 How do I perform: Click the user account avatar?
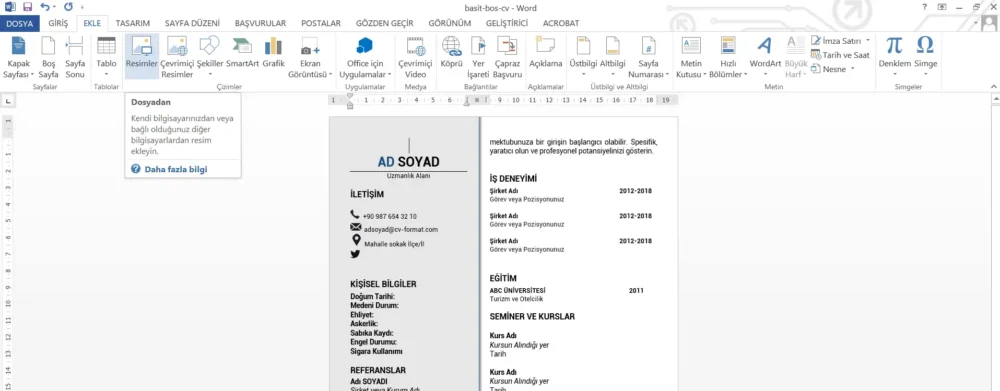coord(989,24)
